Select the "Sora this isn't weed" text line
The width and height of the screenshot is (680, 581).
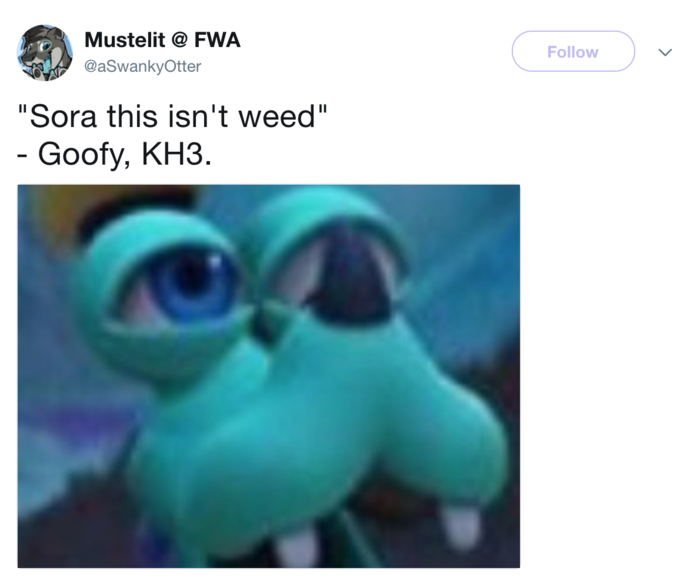(x=172, y=116)
